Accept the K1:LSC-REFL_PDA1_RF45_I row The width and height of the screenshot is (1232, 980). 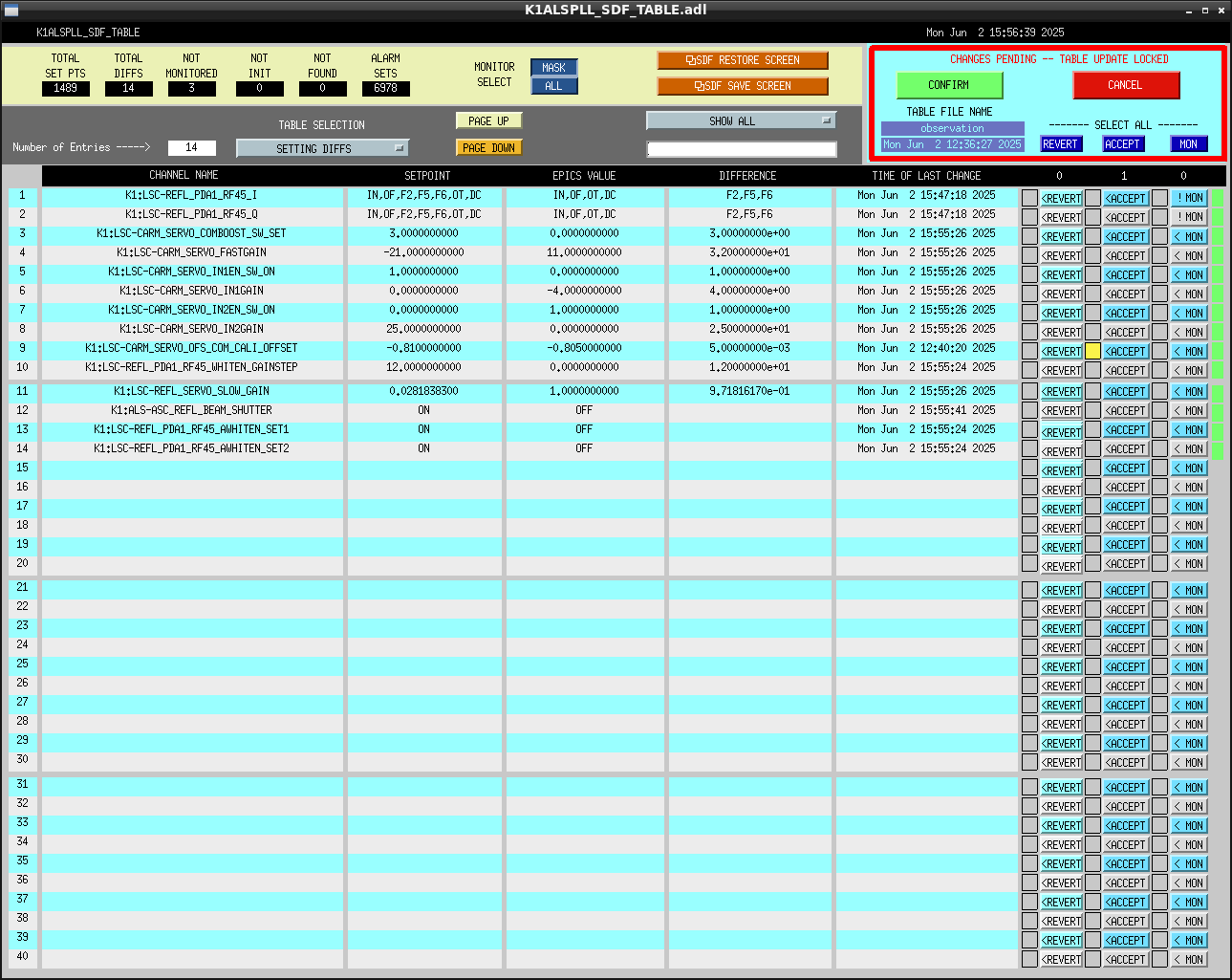[1126, 199]
